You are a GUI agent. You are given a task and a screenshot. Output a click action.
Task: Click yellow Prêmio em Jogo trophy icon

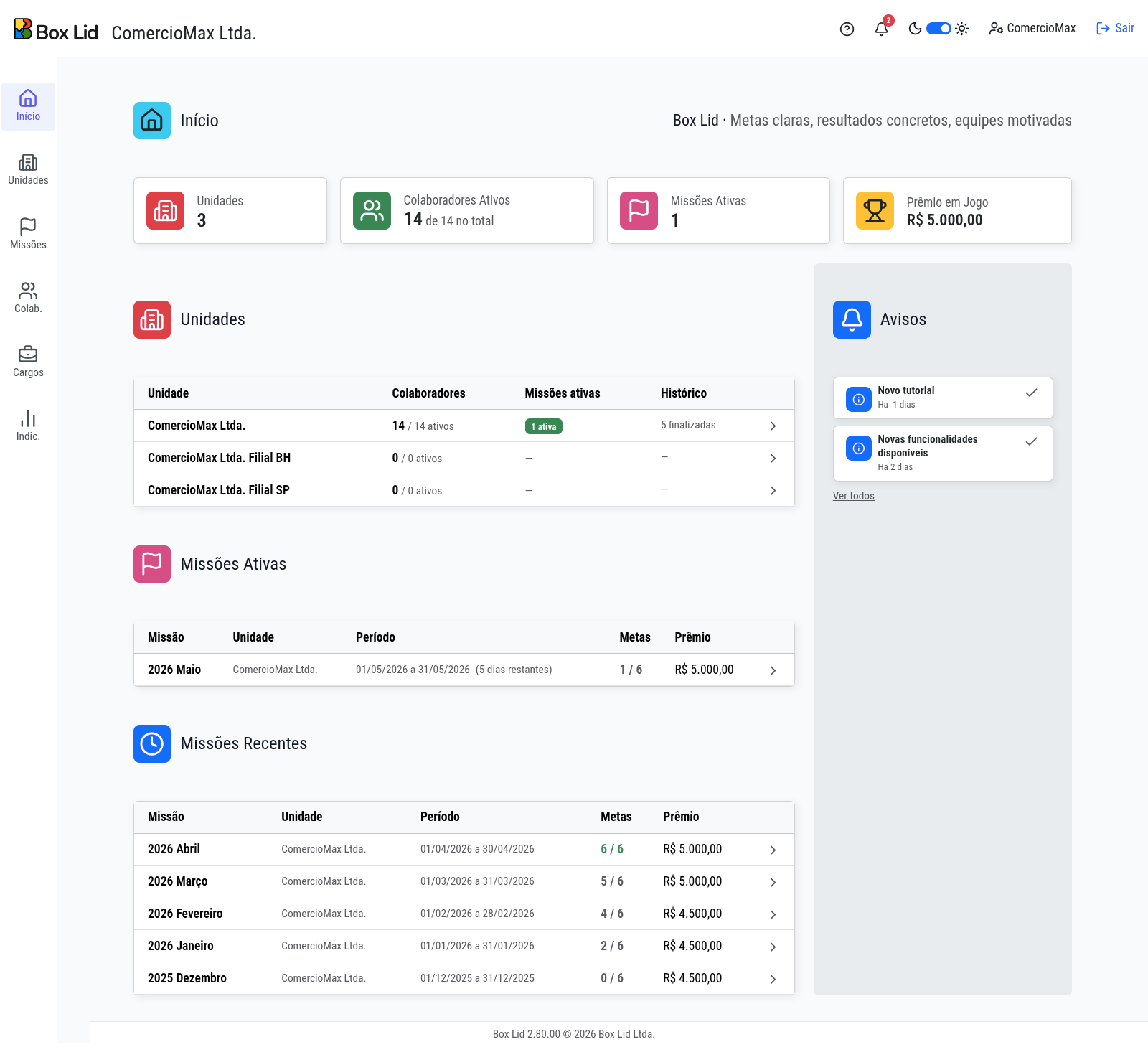click(x=875, y=210)
